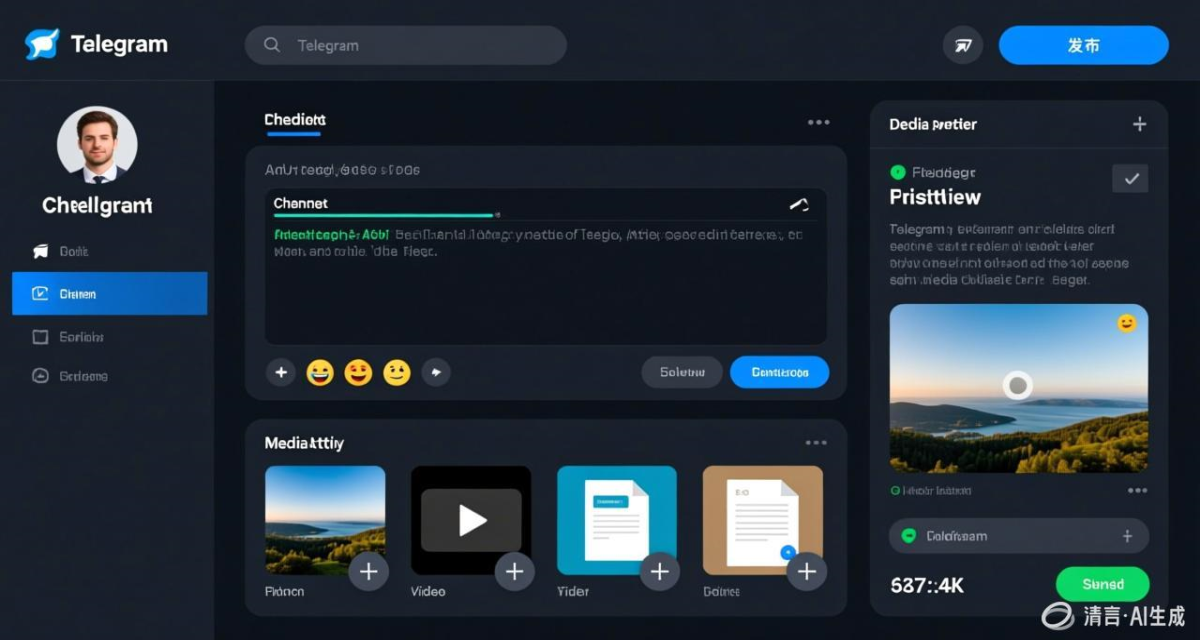Switch to the Chediett tab

tap(294, 120)
